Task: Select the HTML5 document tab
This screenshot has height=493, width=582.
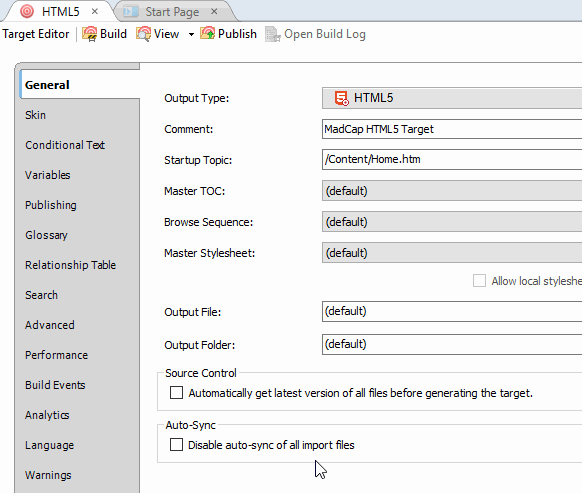Action: (61, 12)
